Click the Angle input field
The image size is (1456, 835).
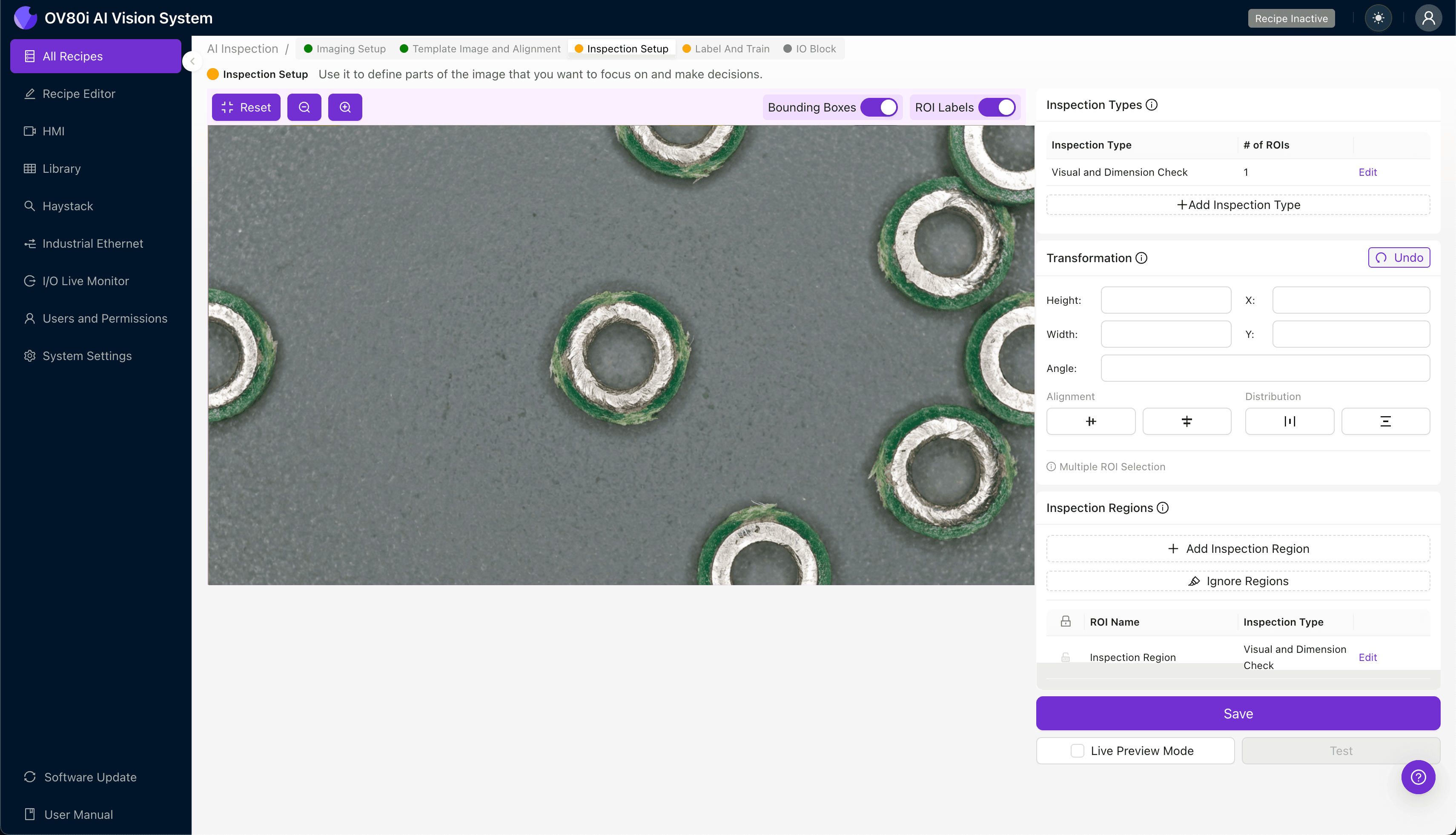pyautogui.click(x=1265, y=368)
